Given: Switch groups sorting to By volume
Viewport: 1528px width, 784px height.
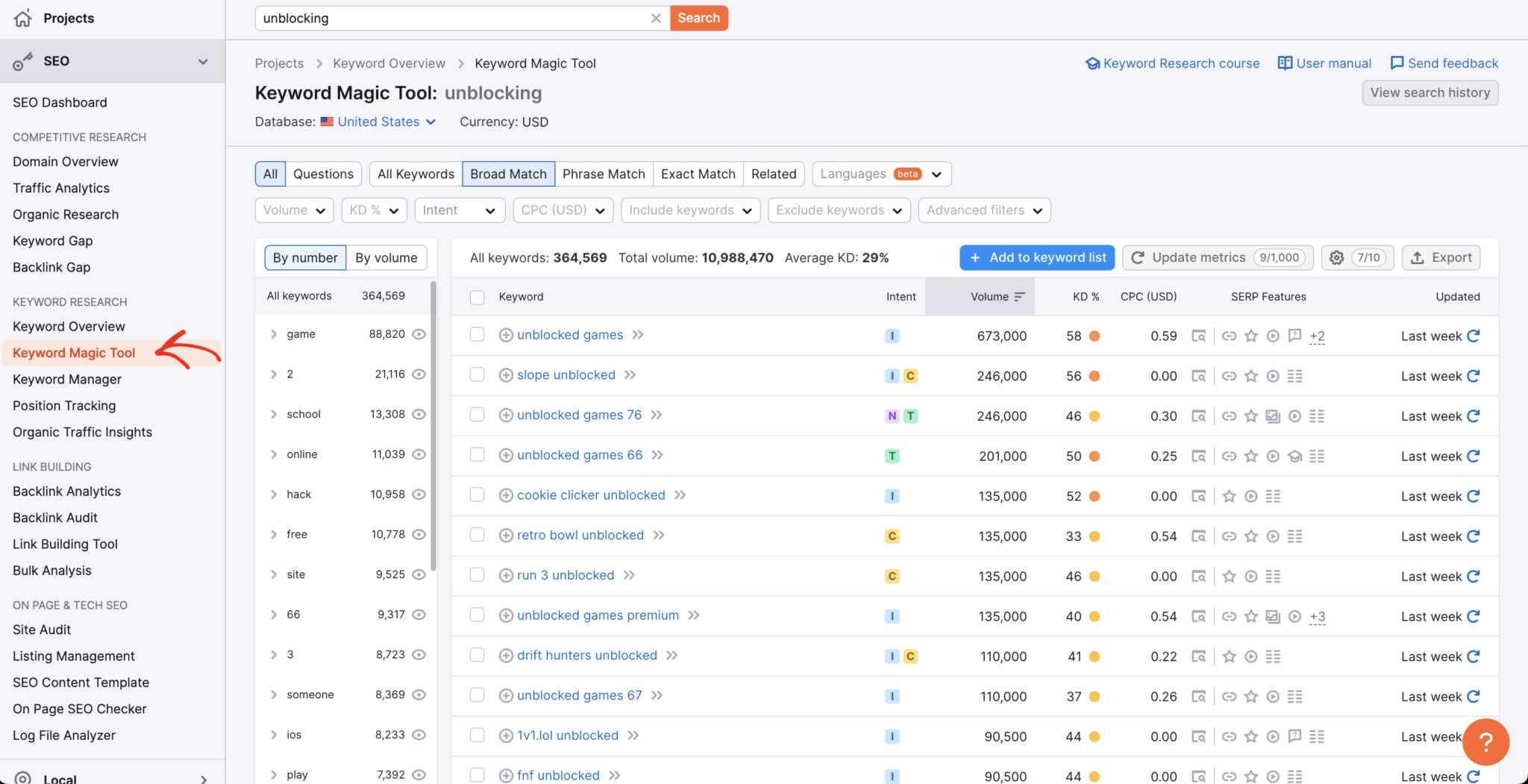Looking at the screenshot, I should point(386,257).
